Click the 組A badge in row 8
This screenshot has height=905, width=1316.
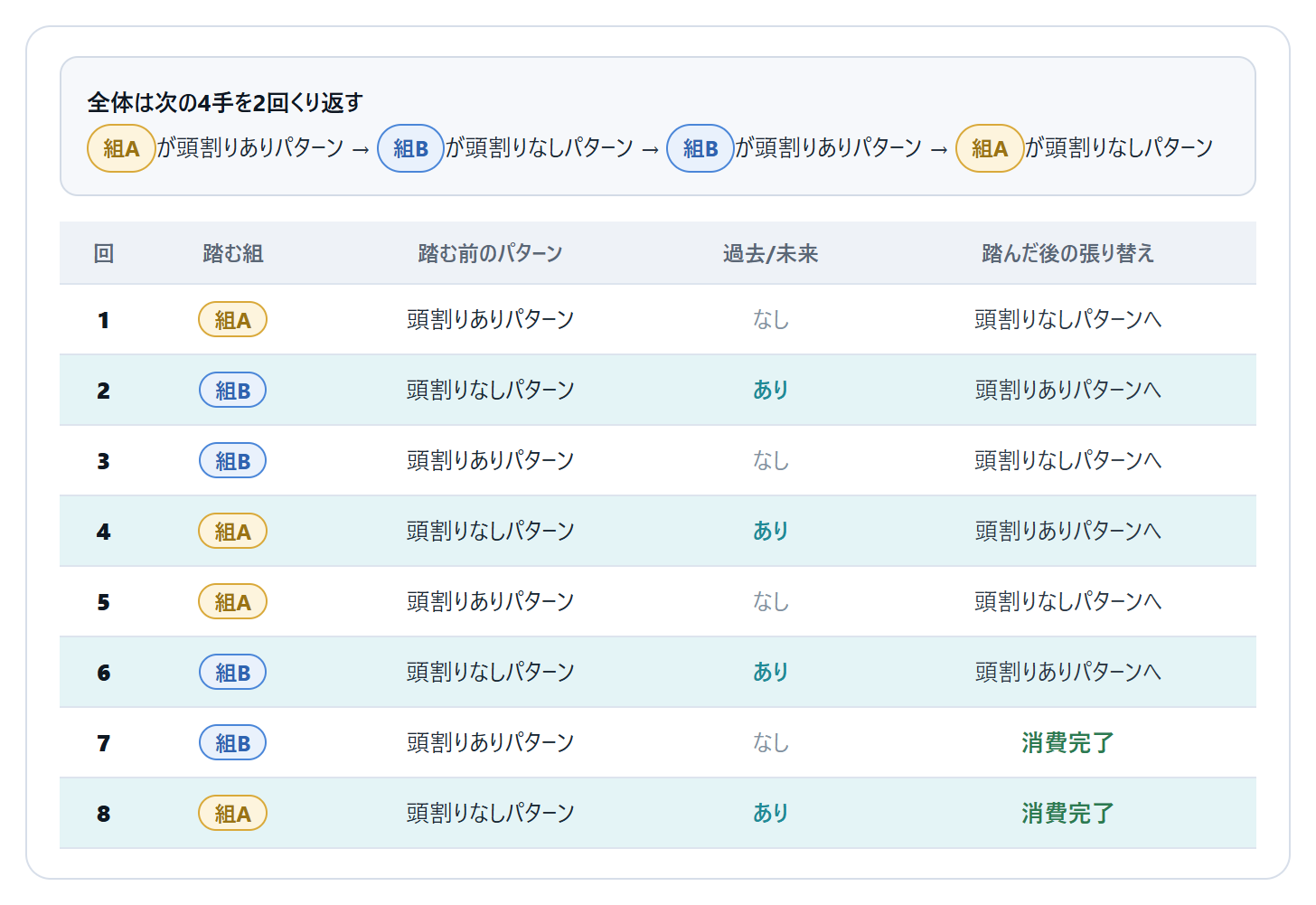(x=232, y=813)
